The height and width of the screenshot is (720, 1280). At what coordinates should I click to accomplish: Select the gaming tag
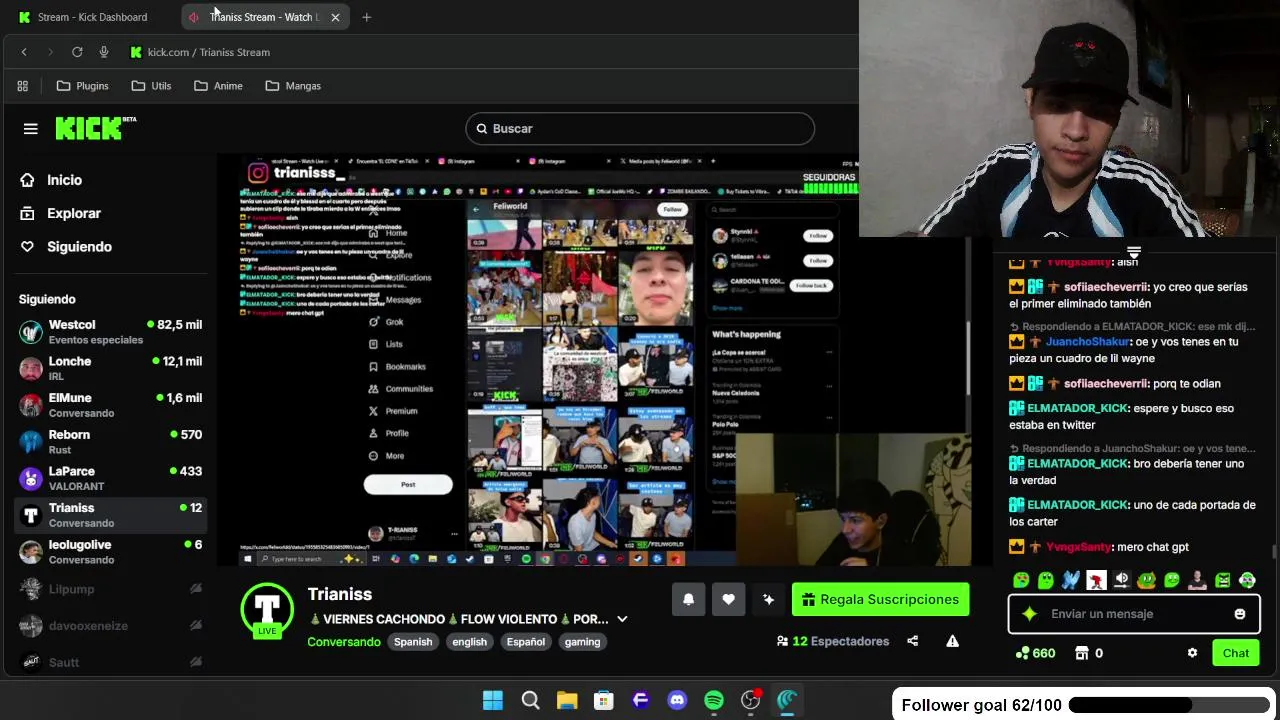click(x=582, y=642)
